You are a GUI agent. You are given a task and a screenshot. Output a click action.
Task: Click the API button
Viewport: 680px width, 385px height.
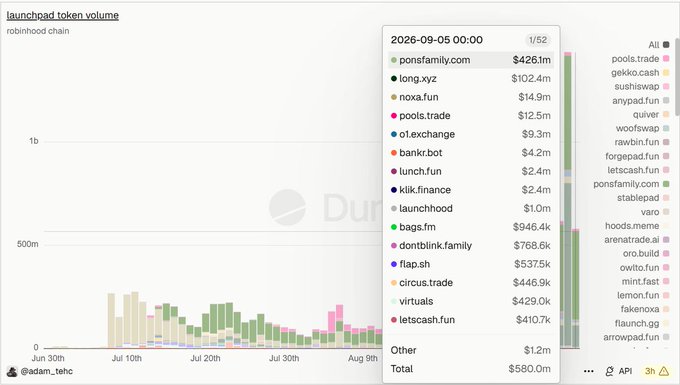[x=618, y=371]
